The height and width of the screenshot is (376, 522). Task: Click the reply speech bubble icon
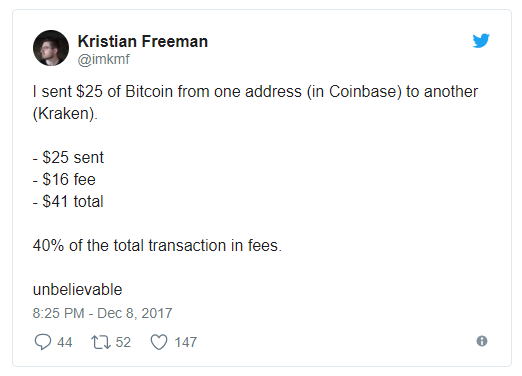(x=43, y=342)
